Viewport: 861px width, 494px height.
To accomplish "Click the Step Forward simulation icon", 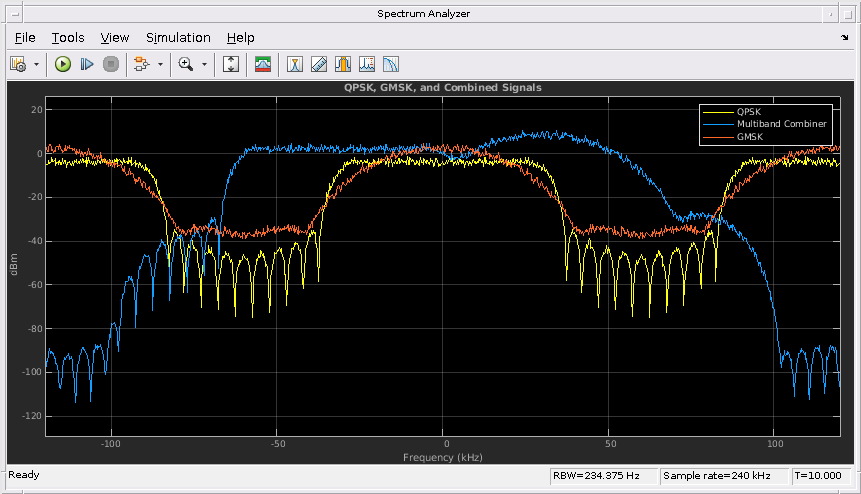I will click(x=87, y=64).
